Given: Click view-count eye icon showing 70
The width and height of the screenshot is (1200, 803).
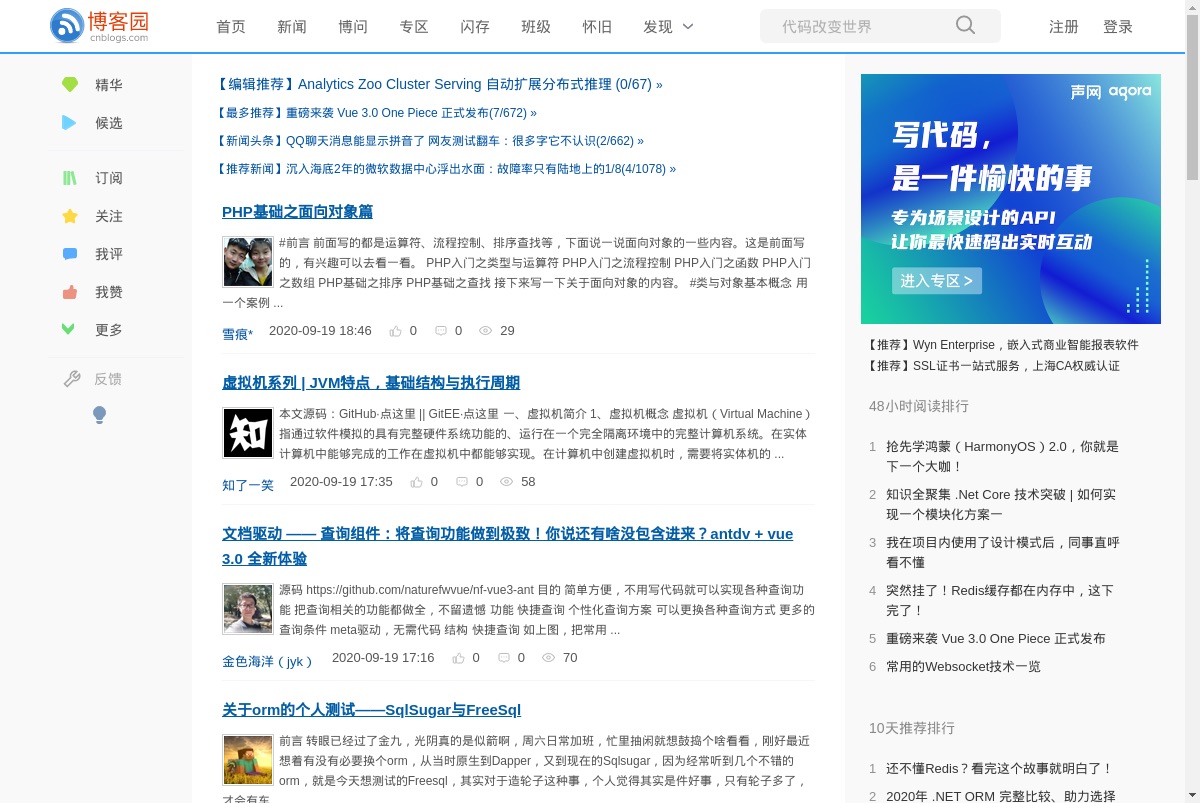Looking at the screenshot, I should pos(549,657).
